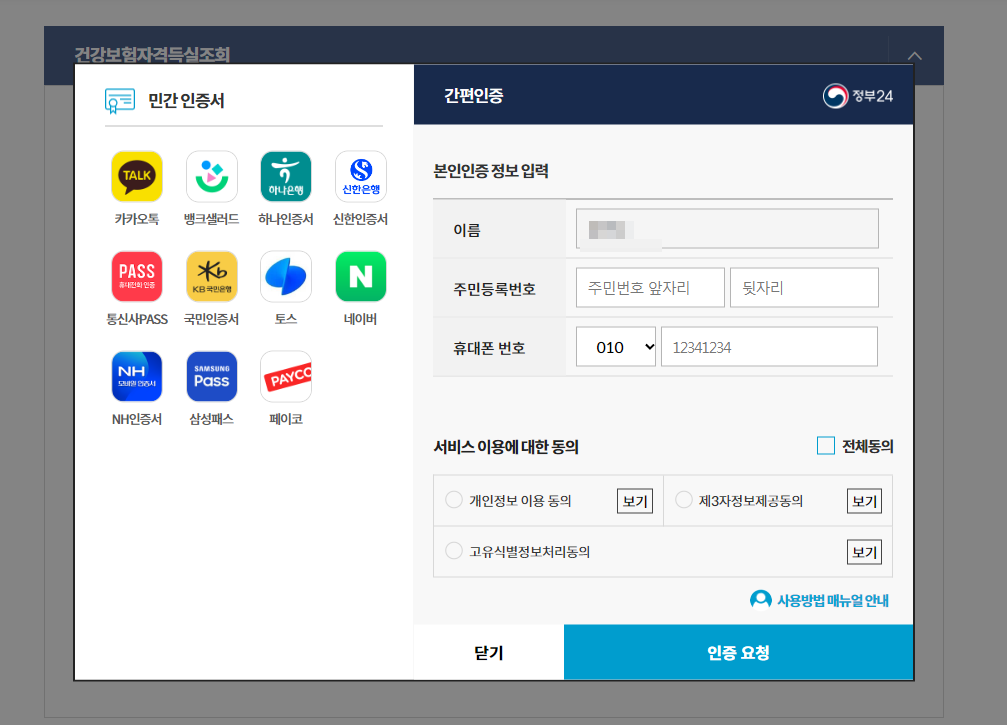1007x725 pixels.
Task: Click the 뒷자리 input field
Action: coord(804,288)
